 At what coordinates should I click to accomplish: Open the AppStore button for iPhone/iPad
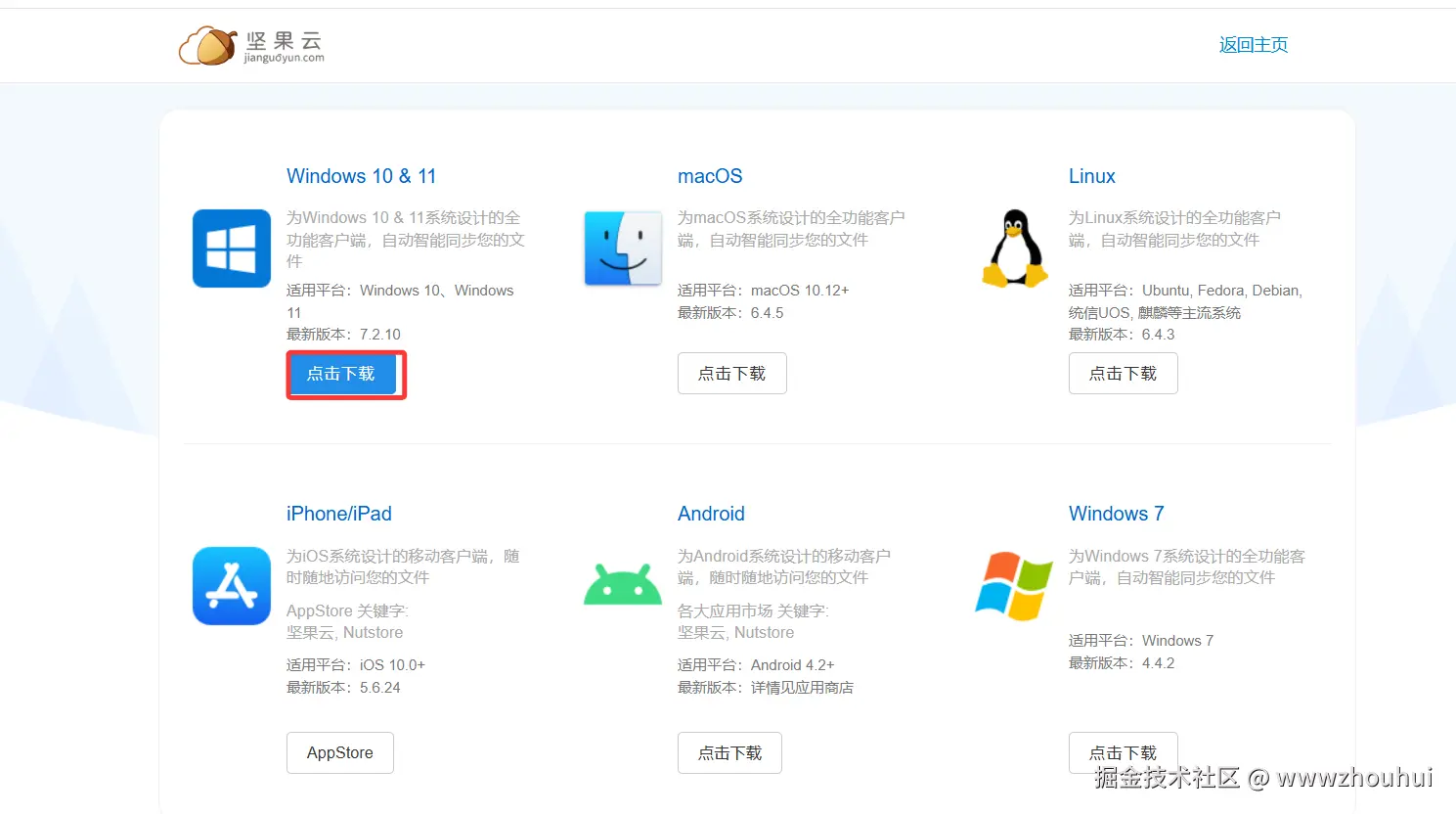(x=340, y=753)
